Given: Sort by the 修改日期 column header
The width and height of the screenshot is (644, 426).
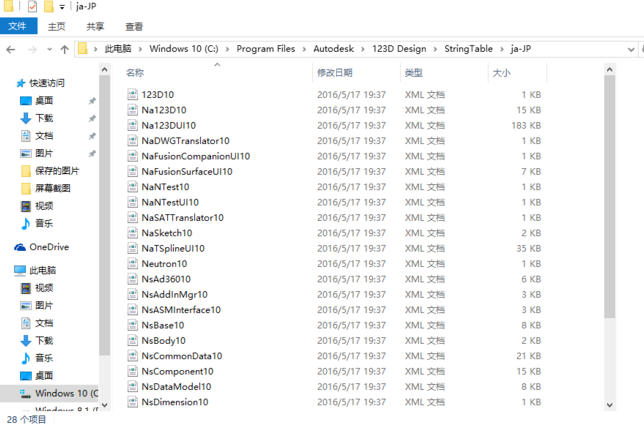Looking at the screenshot, I should [x=334, y=73].
